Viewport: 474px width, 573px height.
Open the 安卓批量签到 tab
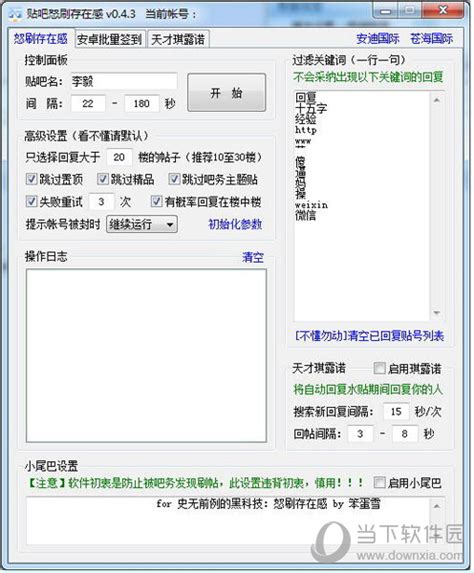(110, 39)
